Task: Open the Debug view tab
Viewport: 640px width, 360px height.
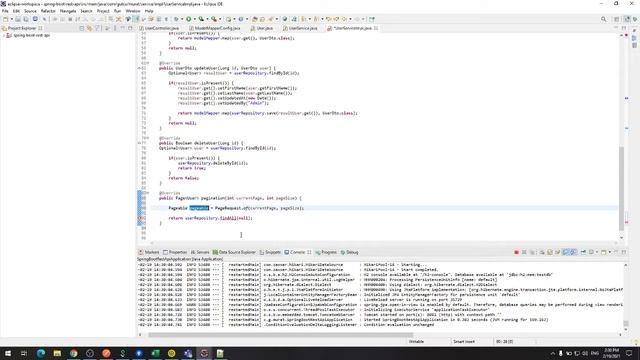Action: pos(349,252)
